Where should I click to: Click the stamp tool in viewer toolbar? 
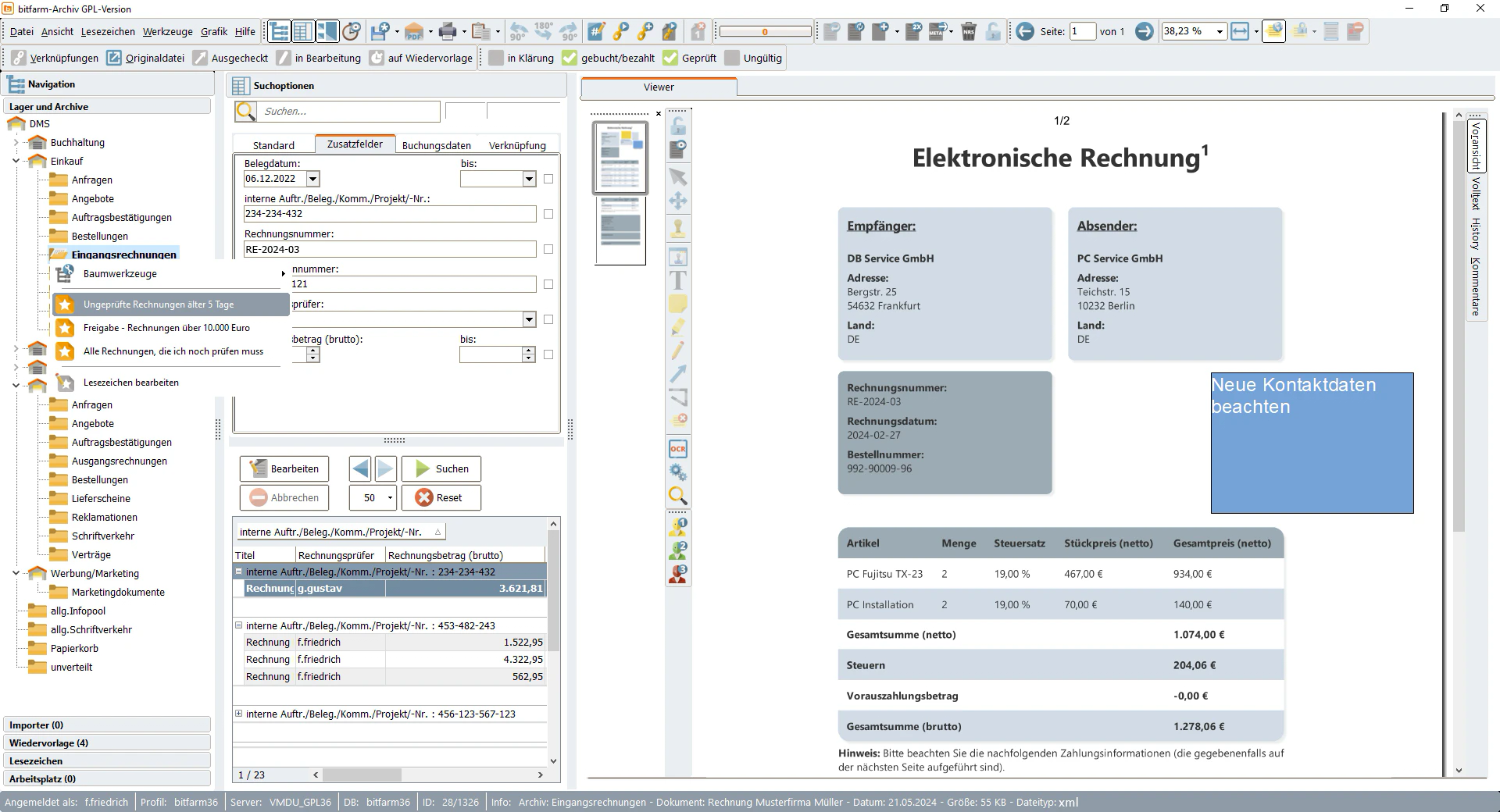[x=677, y=229]
